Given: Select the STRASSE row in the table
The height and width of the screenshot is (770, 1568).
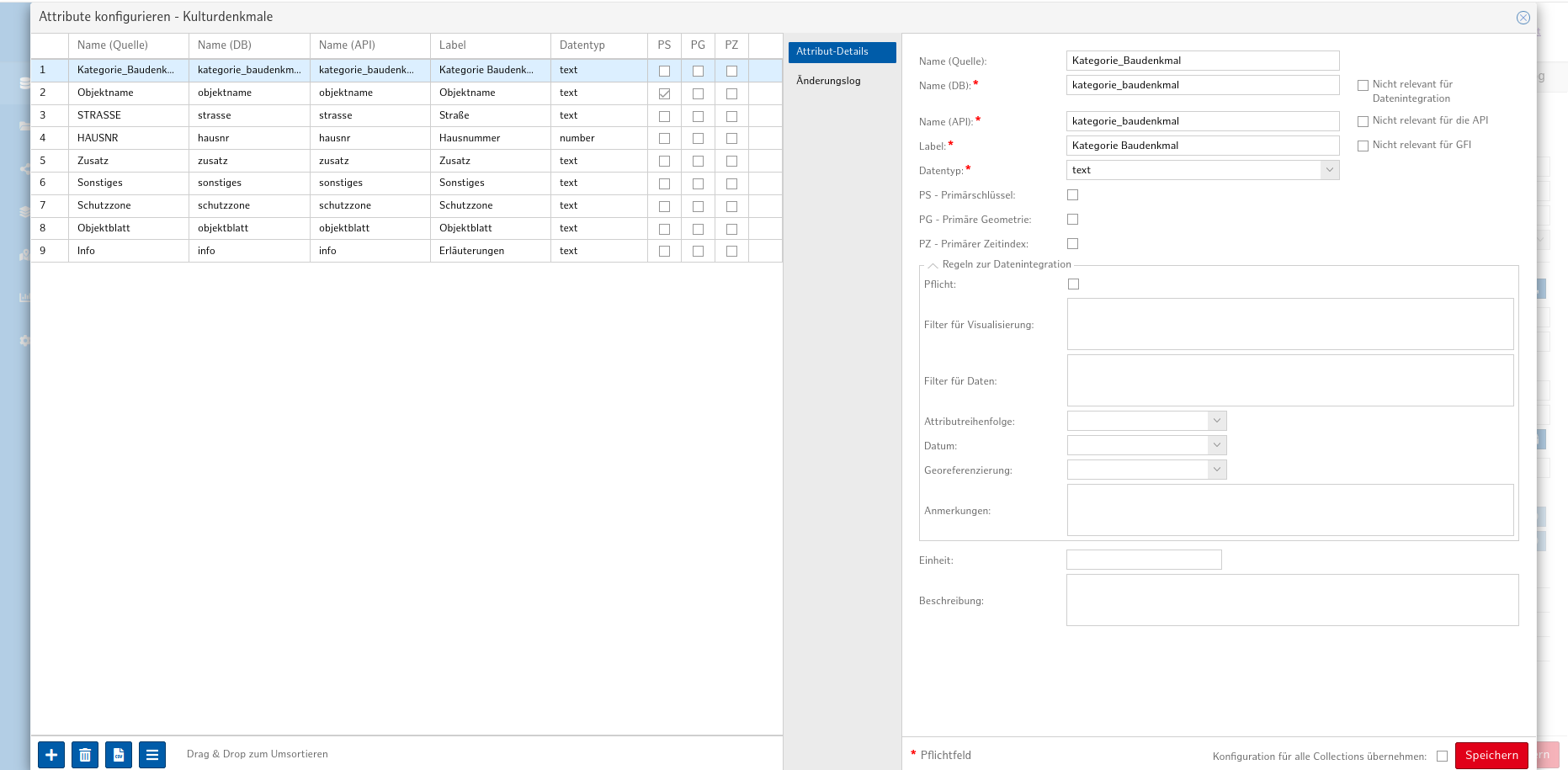Looking at the screenshot, I should point(99,115).
